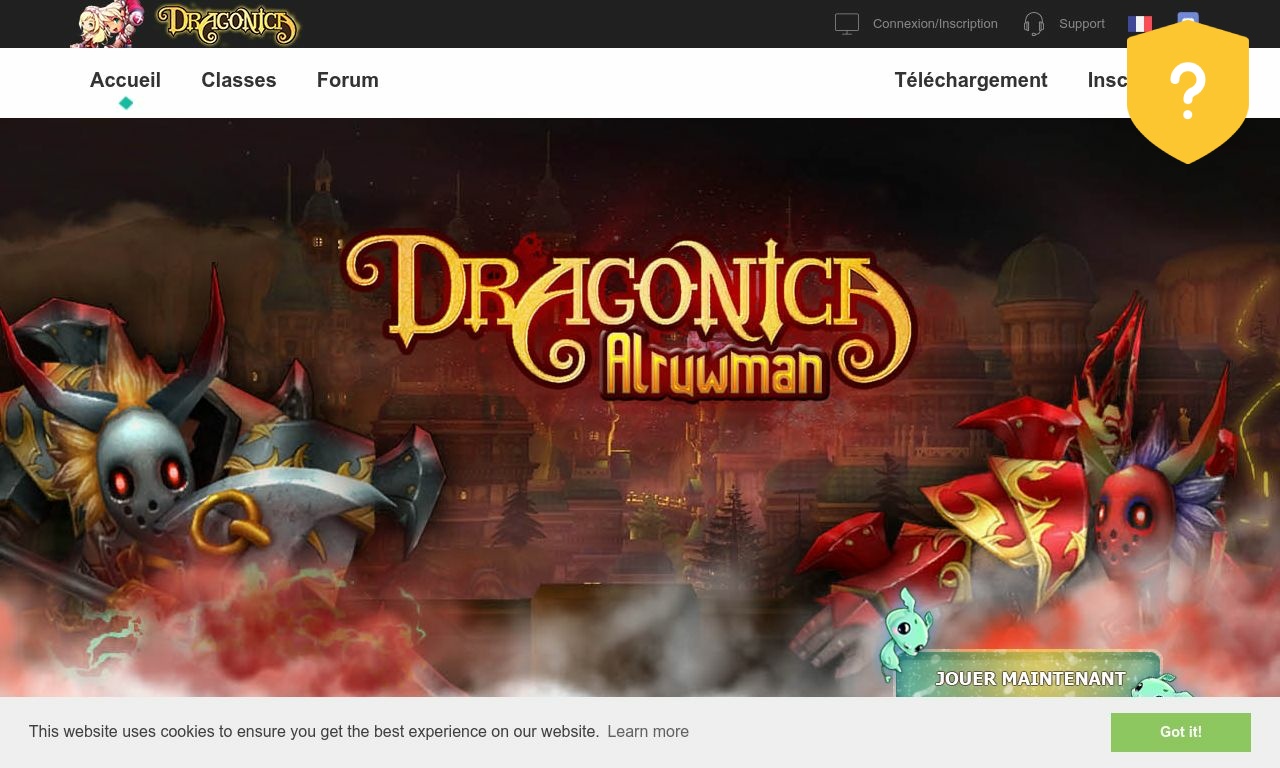Dismiss cookies with Got it! button

coord(1181,732)
